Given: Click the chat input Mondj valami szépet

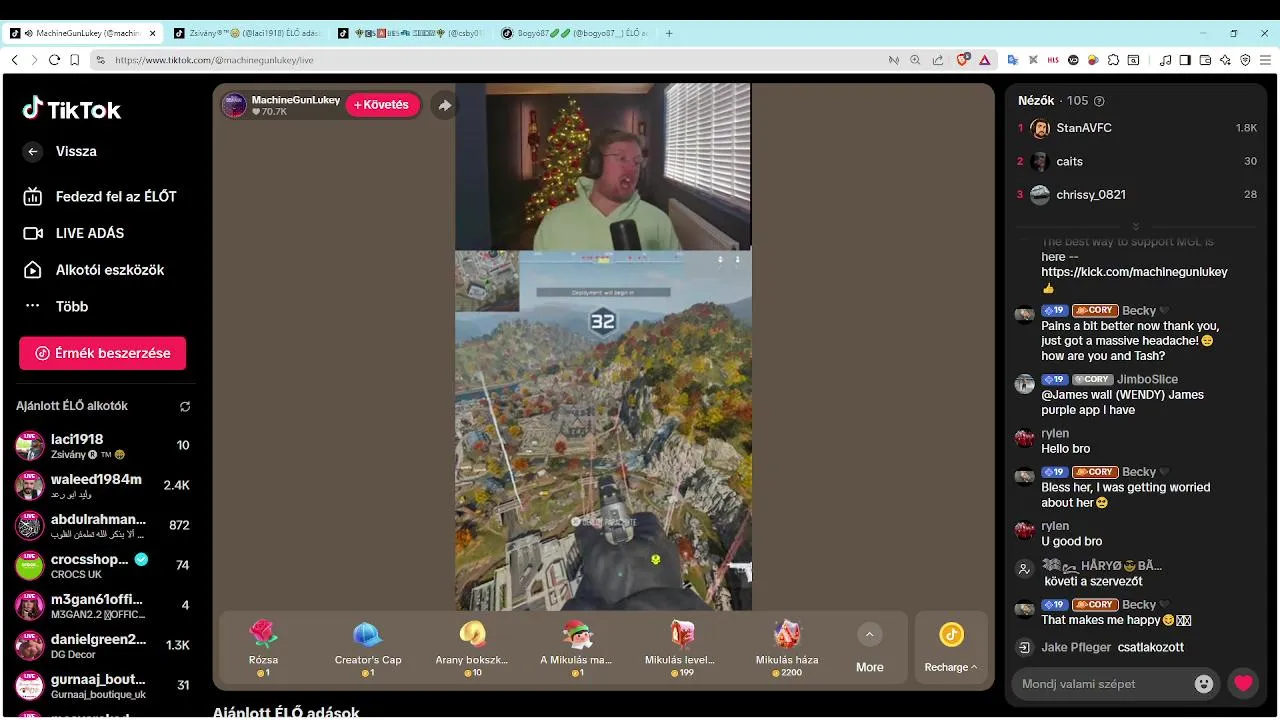Looking at the screenshot, I should (1100, 684).
